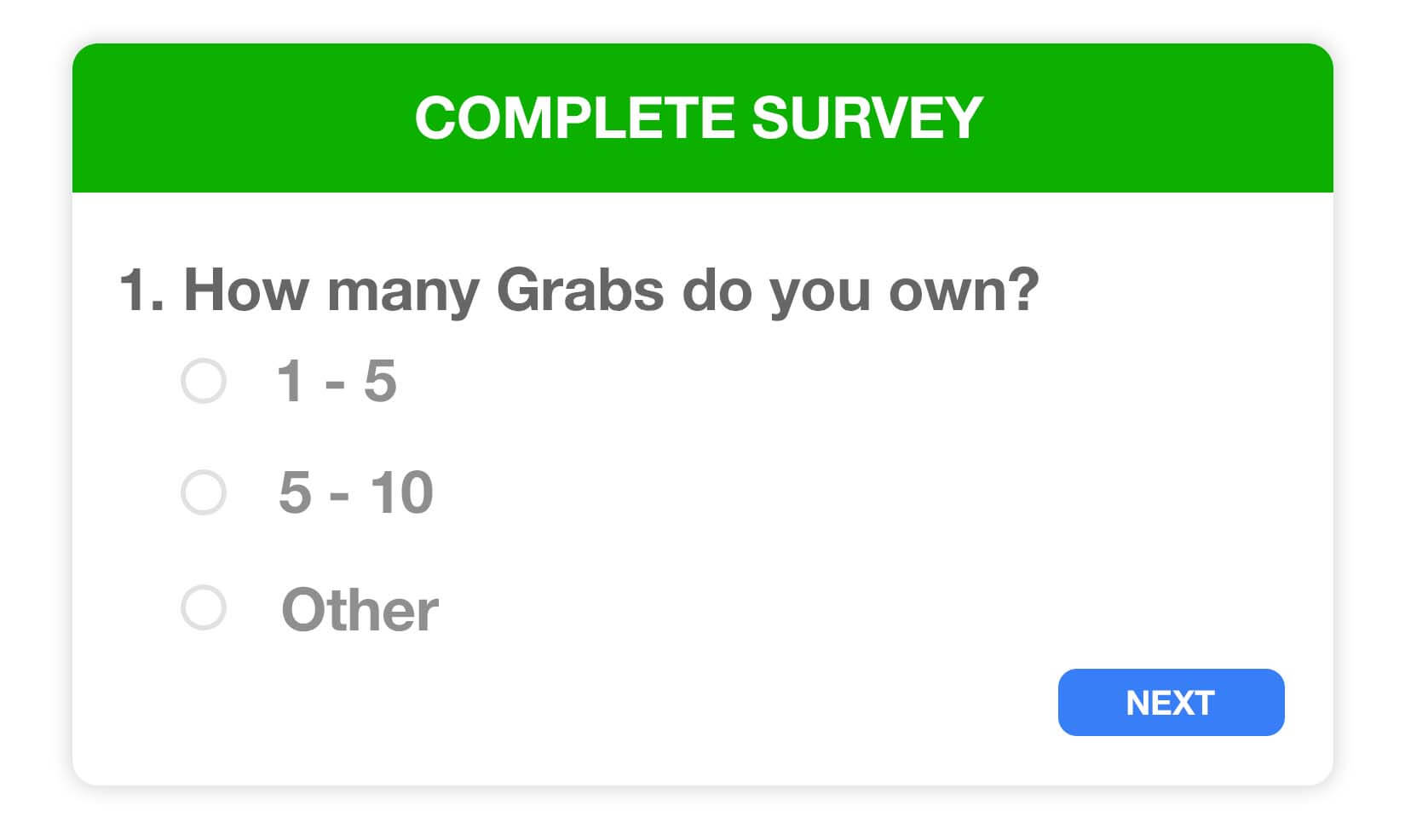Click the COMPLETE SURVEY header title
The image size is (1405, 840).
click(699, 118)
